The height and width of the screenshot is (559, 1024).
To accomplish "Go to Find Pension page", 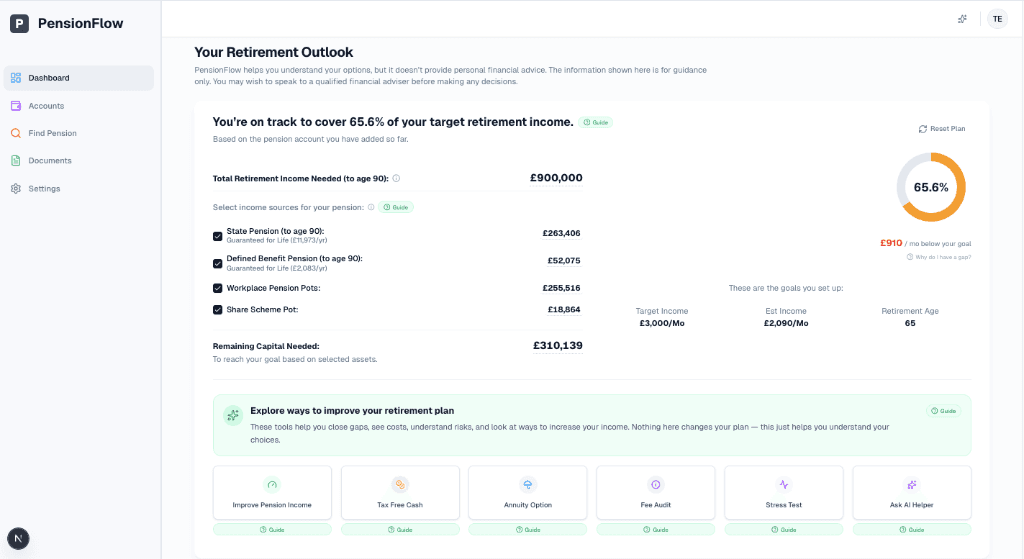I will [x=79, y=133].
